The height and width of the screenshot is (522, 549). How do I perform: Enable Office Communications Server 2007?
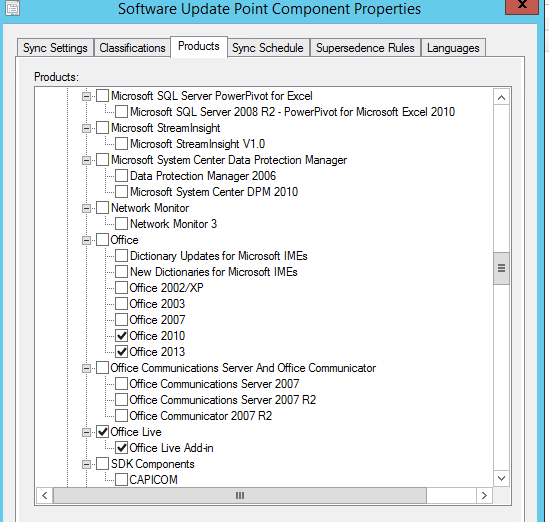click(x=121, y=384)
